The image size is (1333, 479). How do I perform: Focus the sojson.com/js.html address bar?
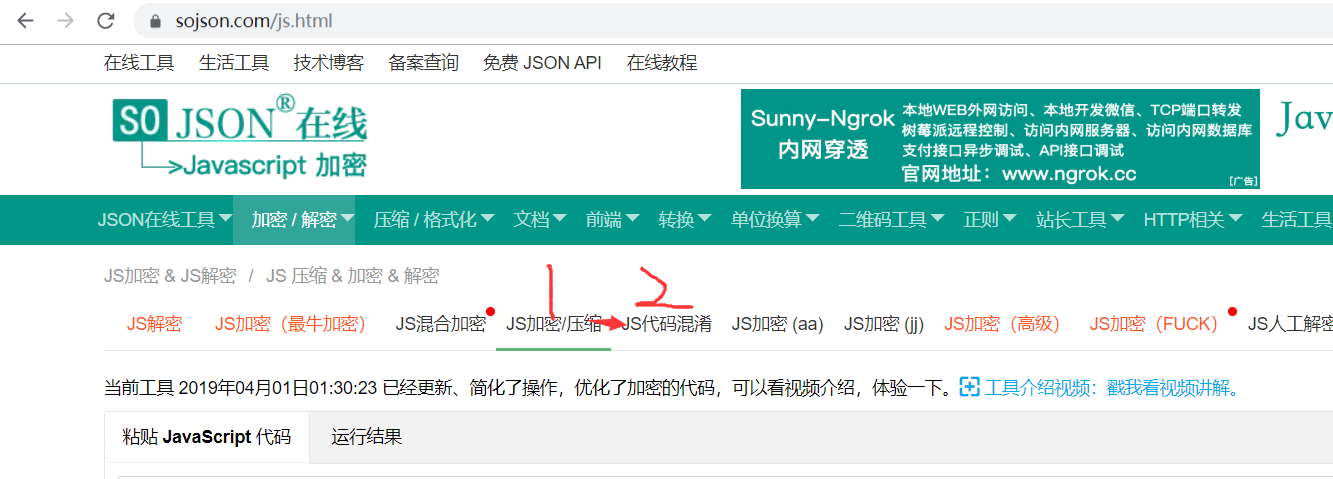[x=732, y=20]
